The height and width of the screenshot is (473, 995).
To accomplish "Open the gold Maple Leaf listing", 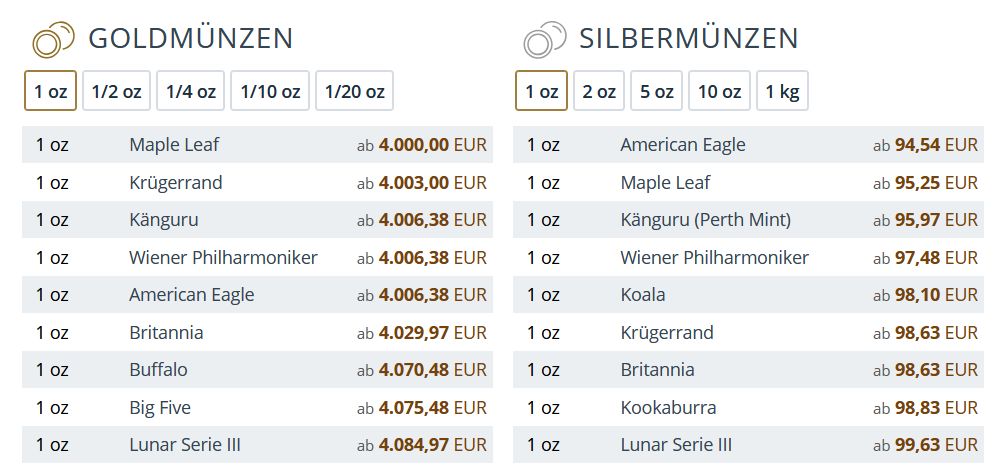I will click(x=174, y=145).
